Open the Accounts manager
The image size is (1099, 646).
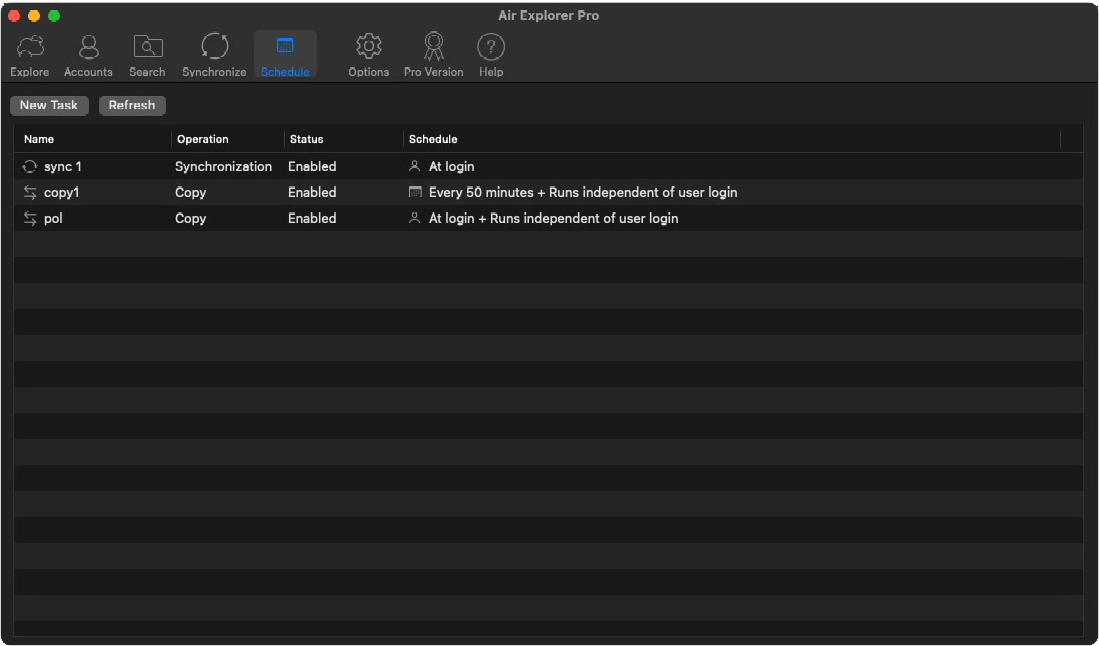click(88, 54)
